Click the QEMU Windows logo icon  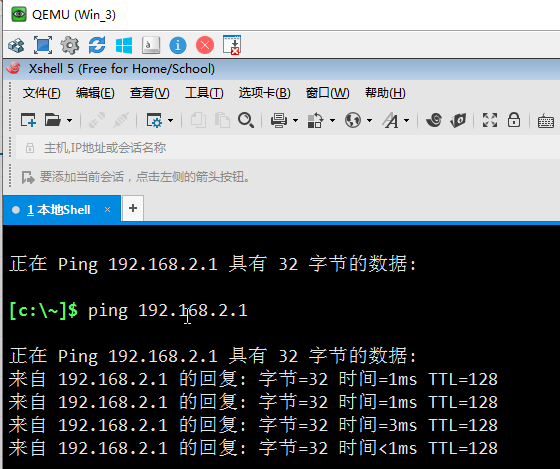coord(124,45)
